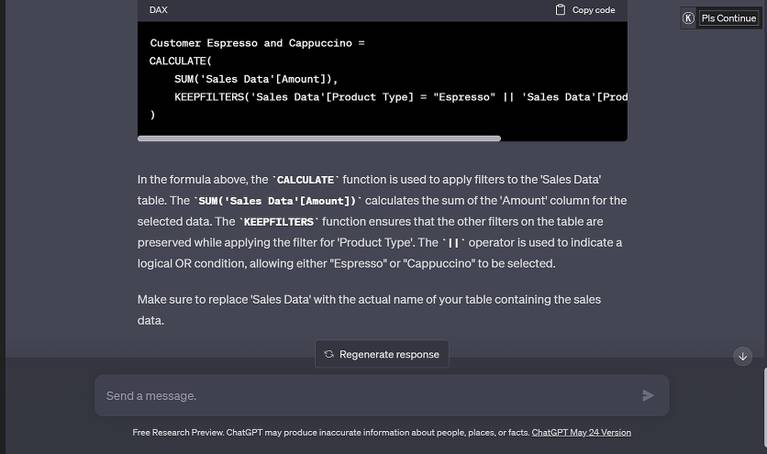
Task: Click the refresh icon in Regenerate response
Action: (328, 354)
